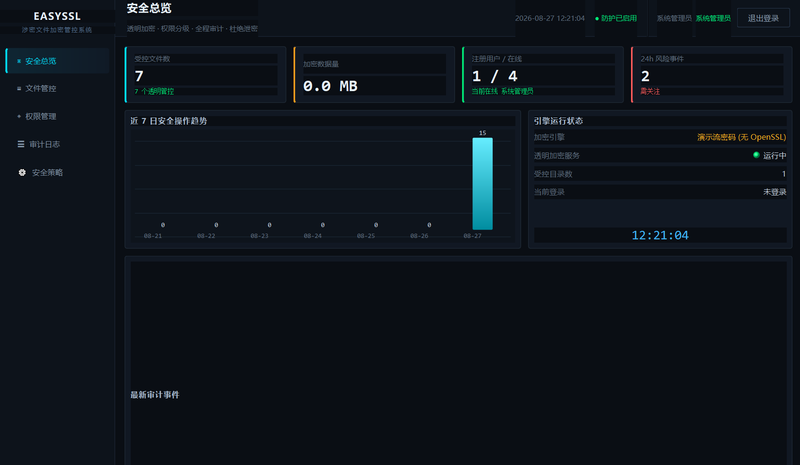Click the 24h 风险事件 card label
This screenshot has height=465, width=800.
[662, 59]
